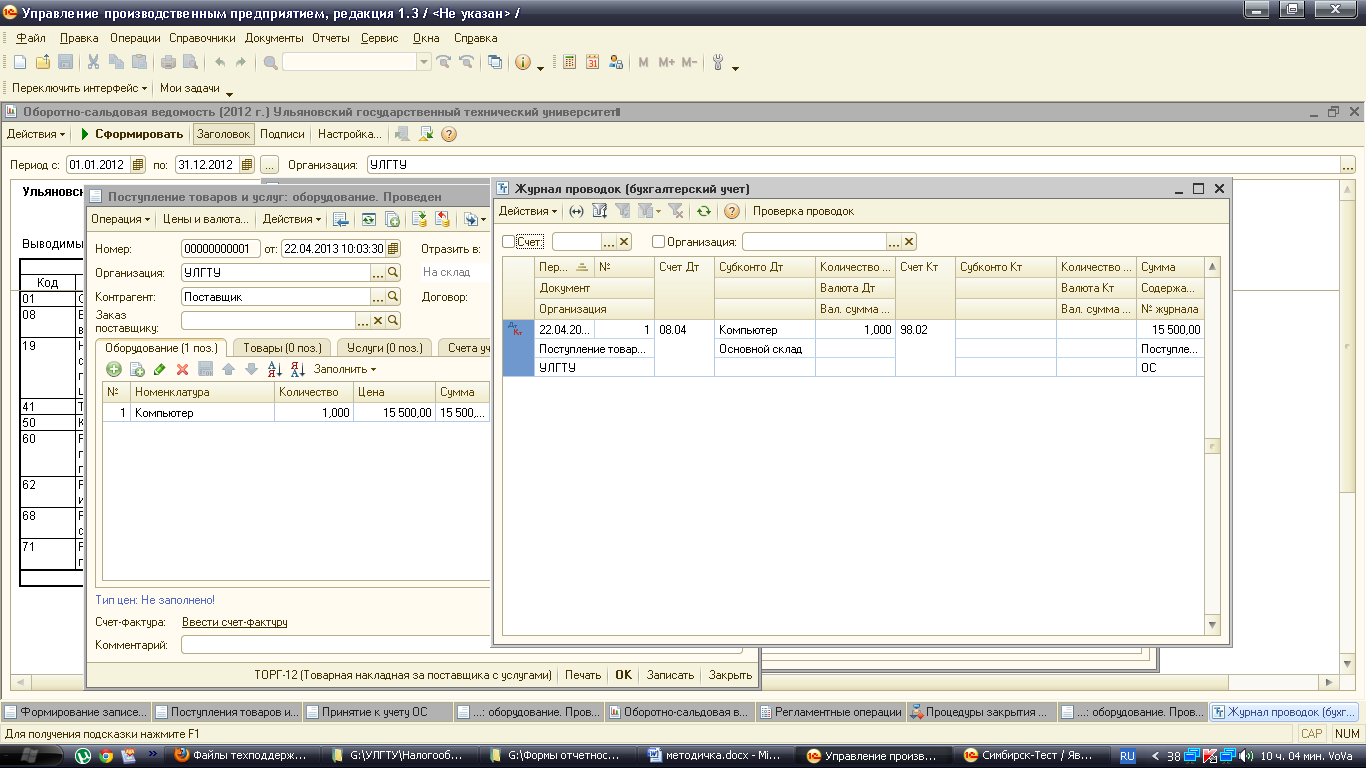Click the Search magnifier icon in main toolbar
The width and height of the screenshot is (1366, 768).
[x=270, y=62]
